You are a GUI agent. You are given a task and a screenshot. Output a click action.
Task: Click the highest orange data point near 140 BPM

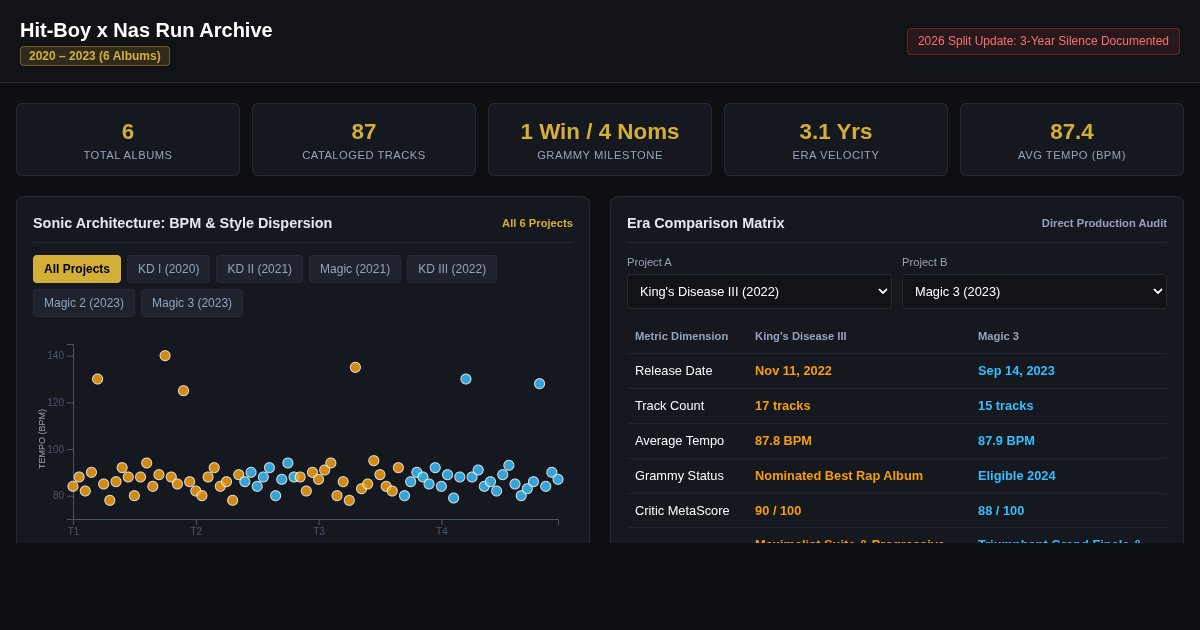coord(165,356)
